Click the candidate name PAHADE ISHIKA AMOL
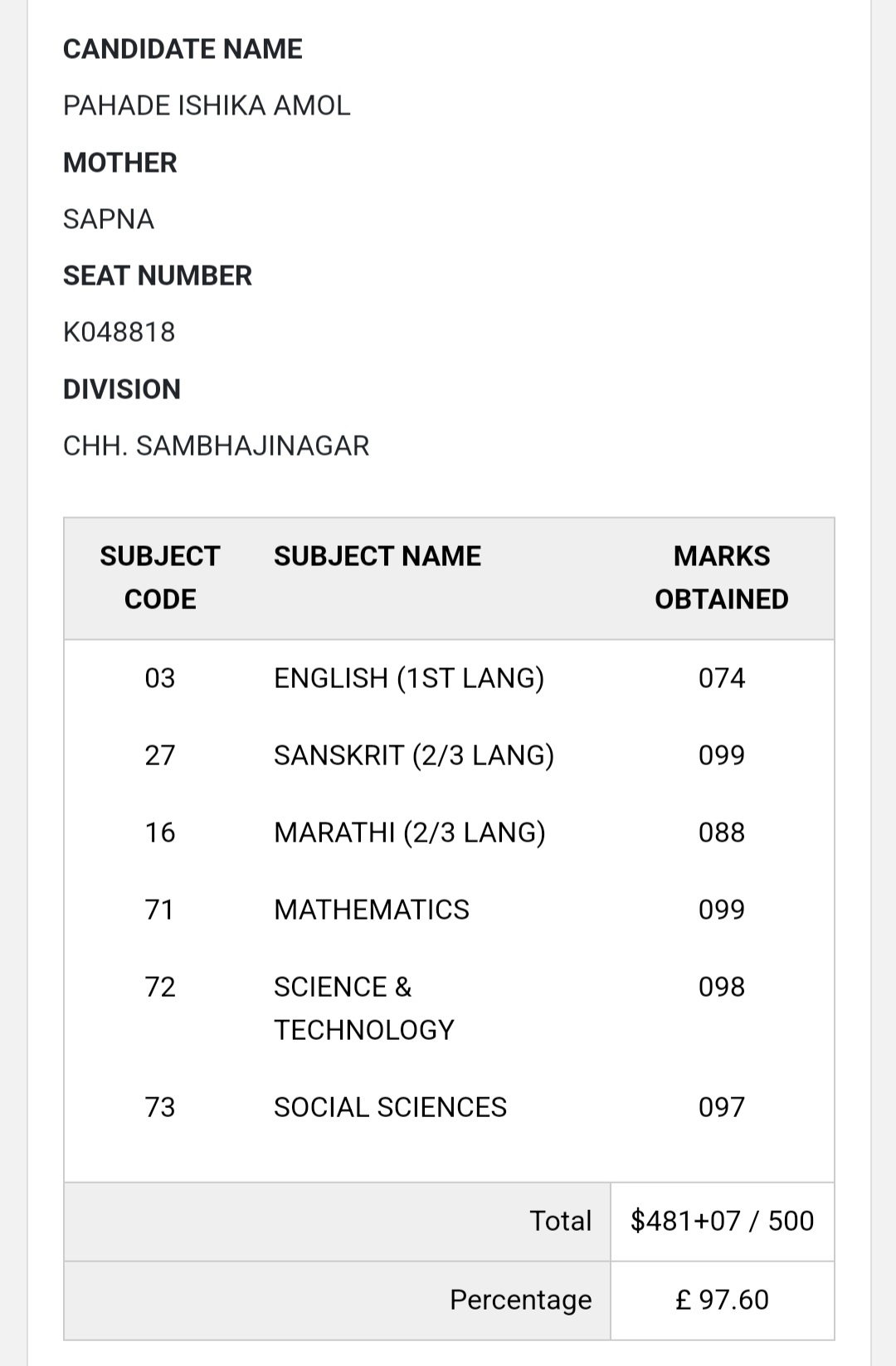This screenshot has height=1366, width=896. pos(207,105)
